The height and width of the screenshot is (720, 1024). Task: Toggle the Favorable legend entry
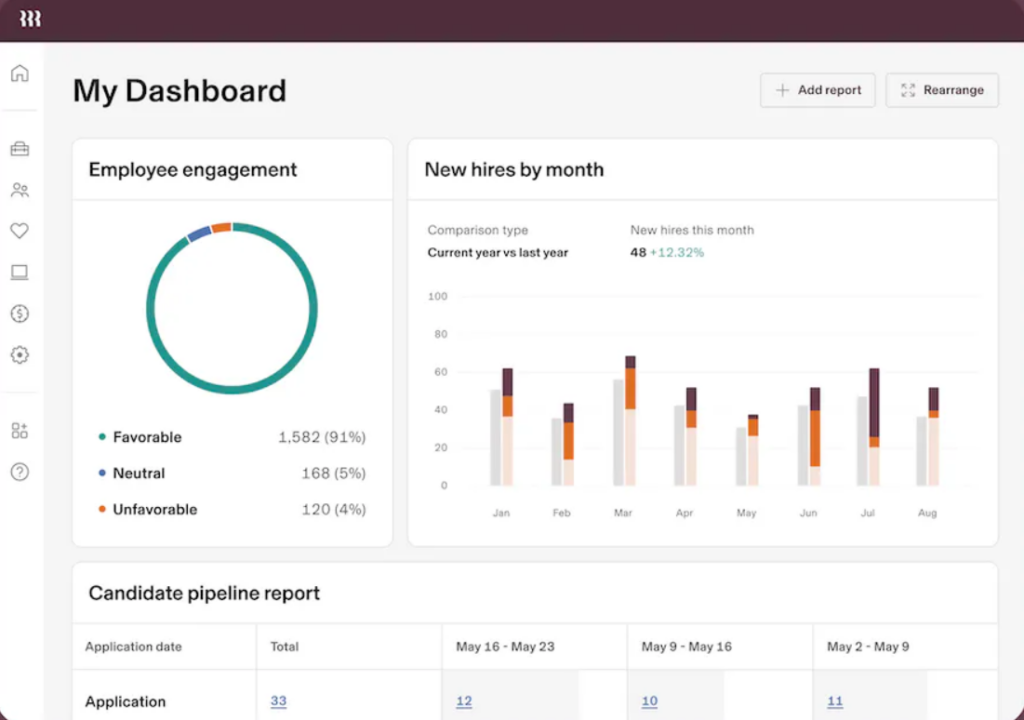(146, 437)
